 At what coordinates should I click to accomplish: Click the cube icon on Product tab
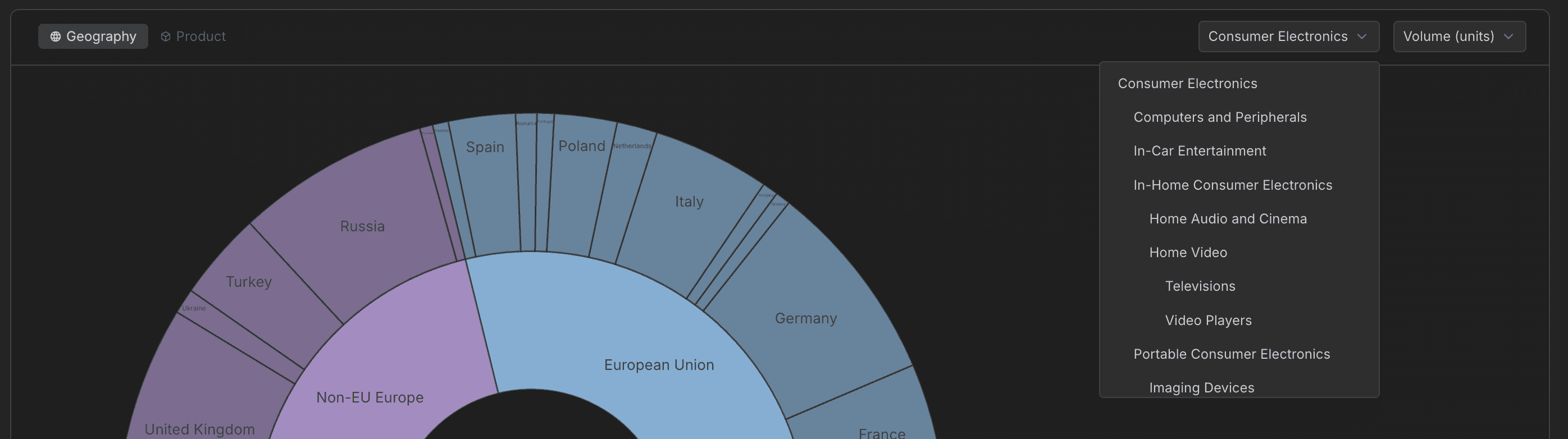166,36
